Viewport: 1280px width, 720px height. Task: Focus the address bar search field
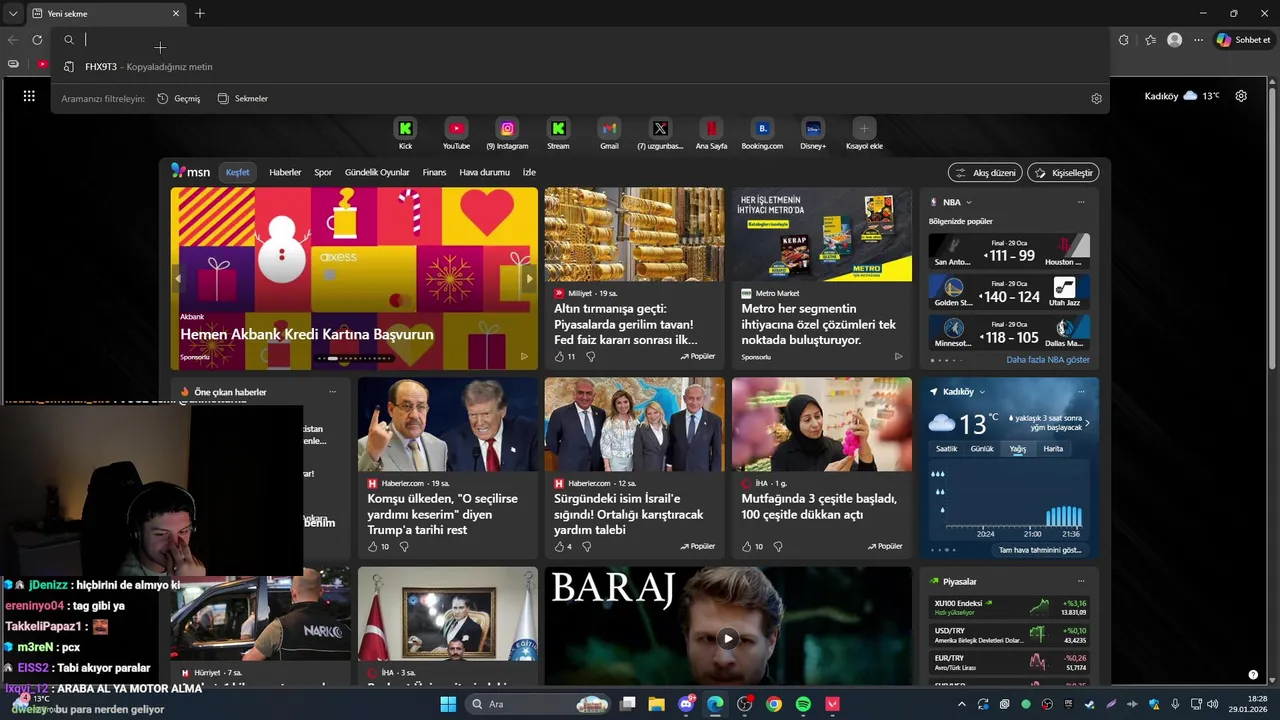tap(580, 40)
